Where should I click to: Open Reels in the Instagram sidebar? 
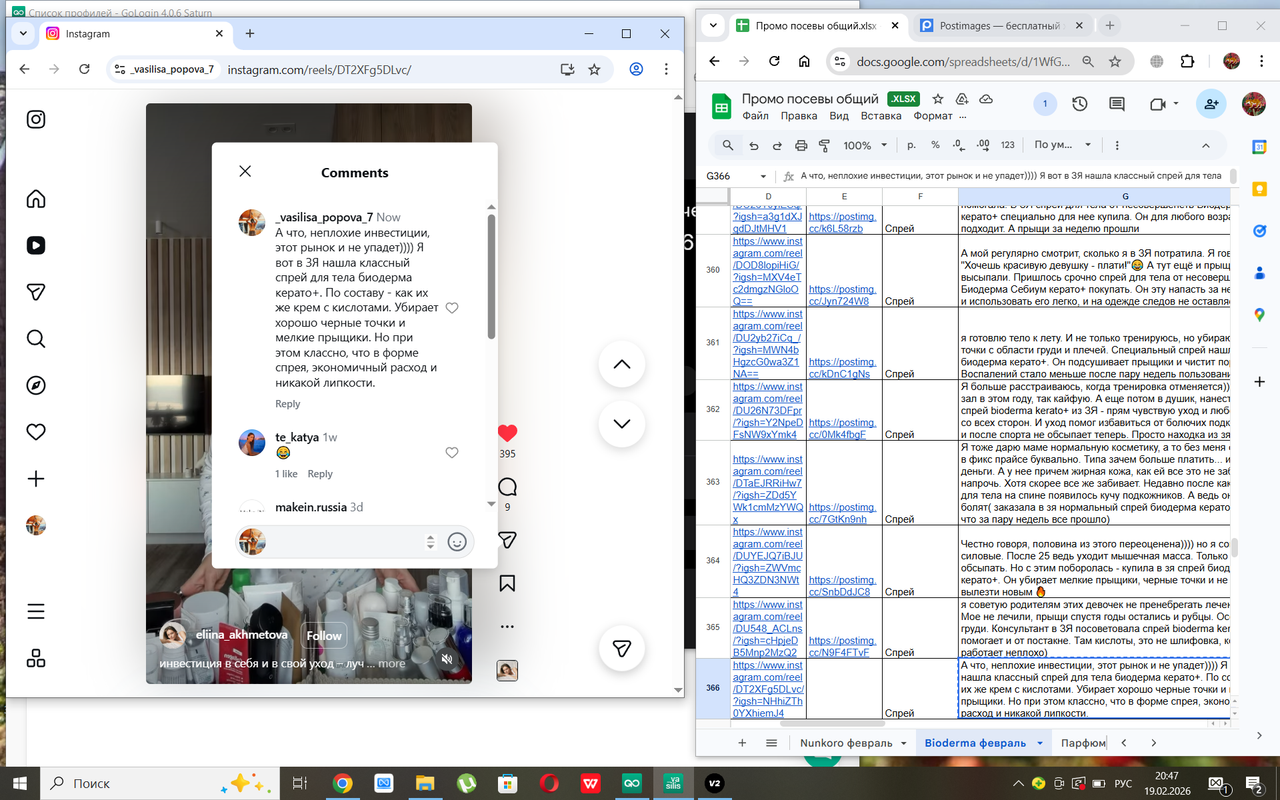click(x=36, y=245)
